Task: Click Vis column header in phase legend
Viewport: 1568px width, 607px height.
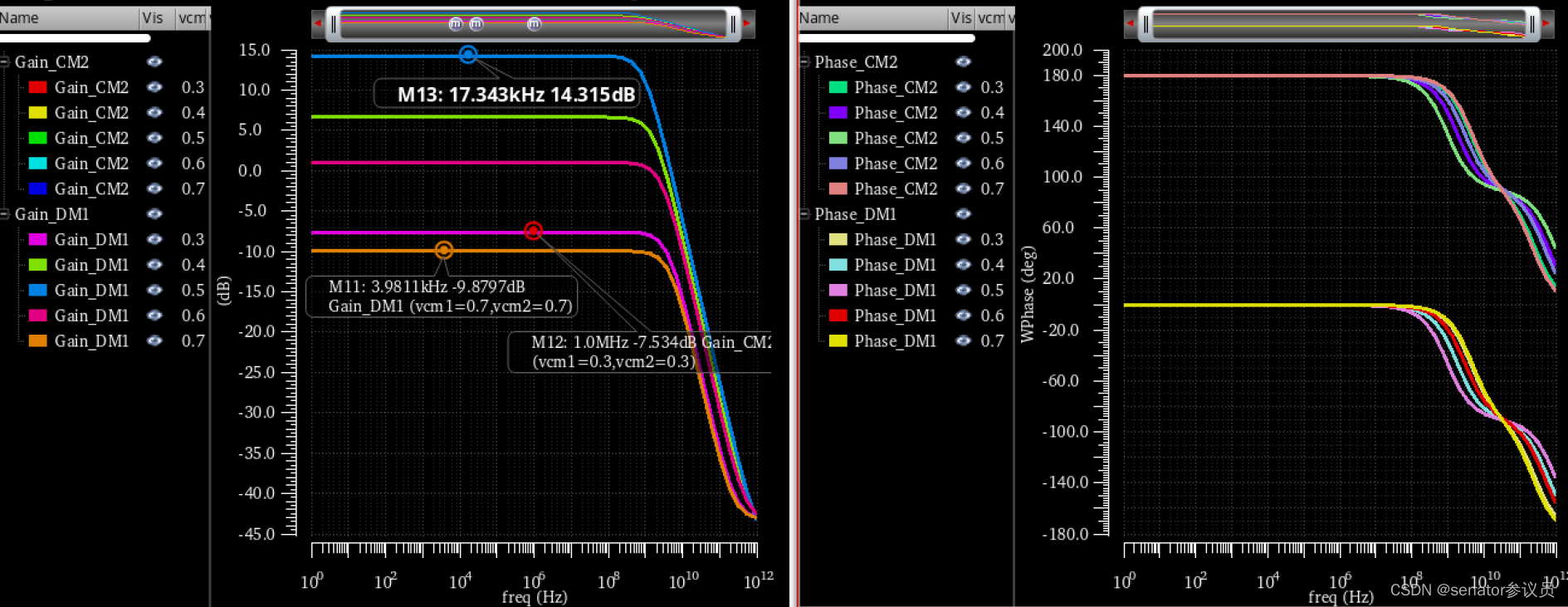Action: coord(961,17)
